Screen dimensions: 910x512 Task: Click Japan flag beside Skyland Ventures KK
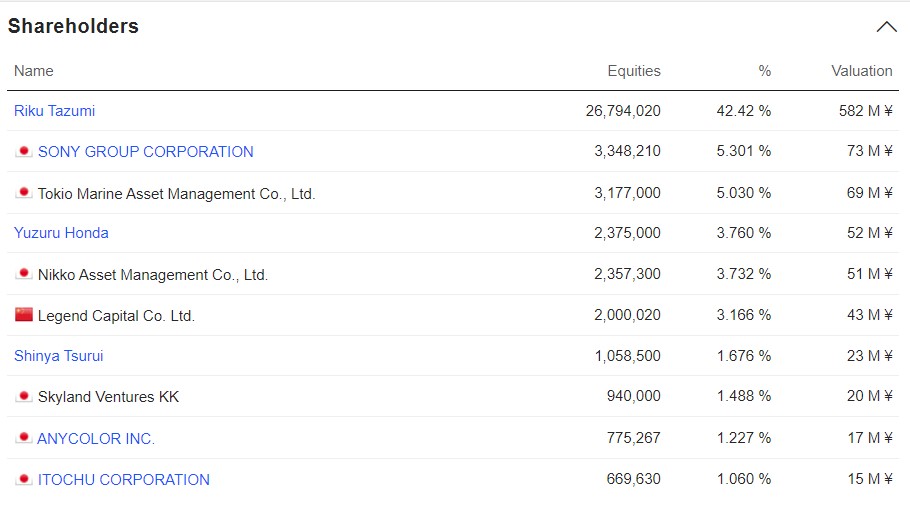24,397
